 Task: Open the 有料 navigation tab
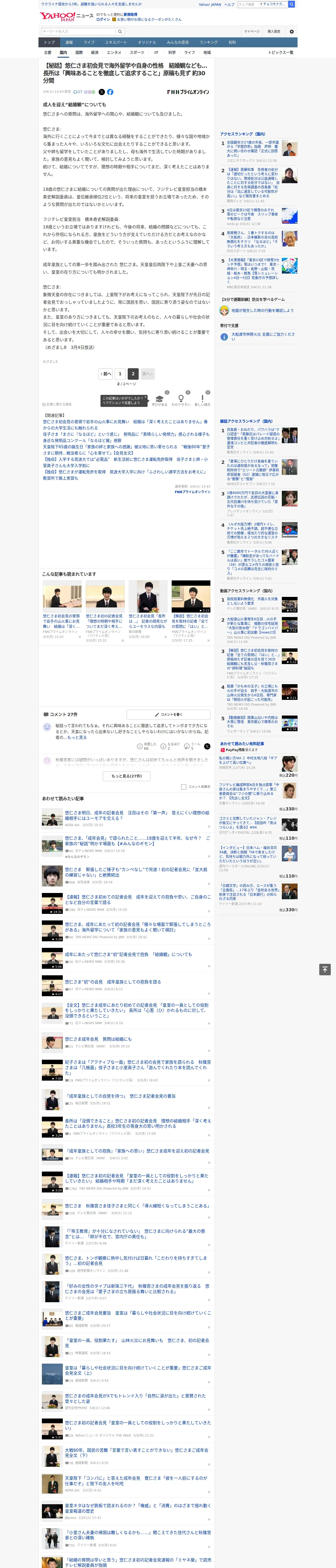232,42
